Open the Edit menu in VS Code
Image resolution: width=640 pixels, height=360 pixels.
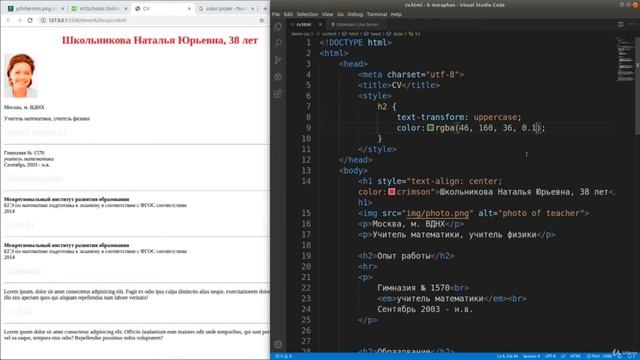tap(288, 14)
